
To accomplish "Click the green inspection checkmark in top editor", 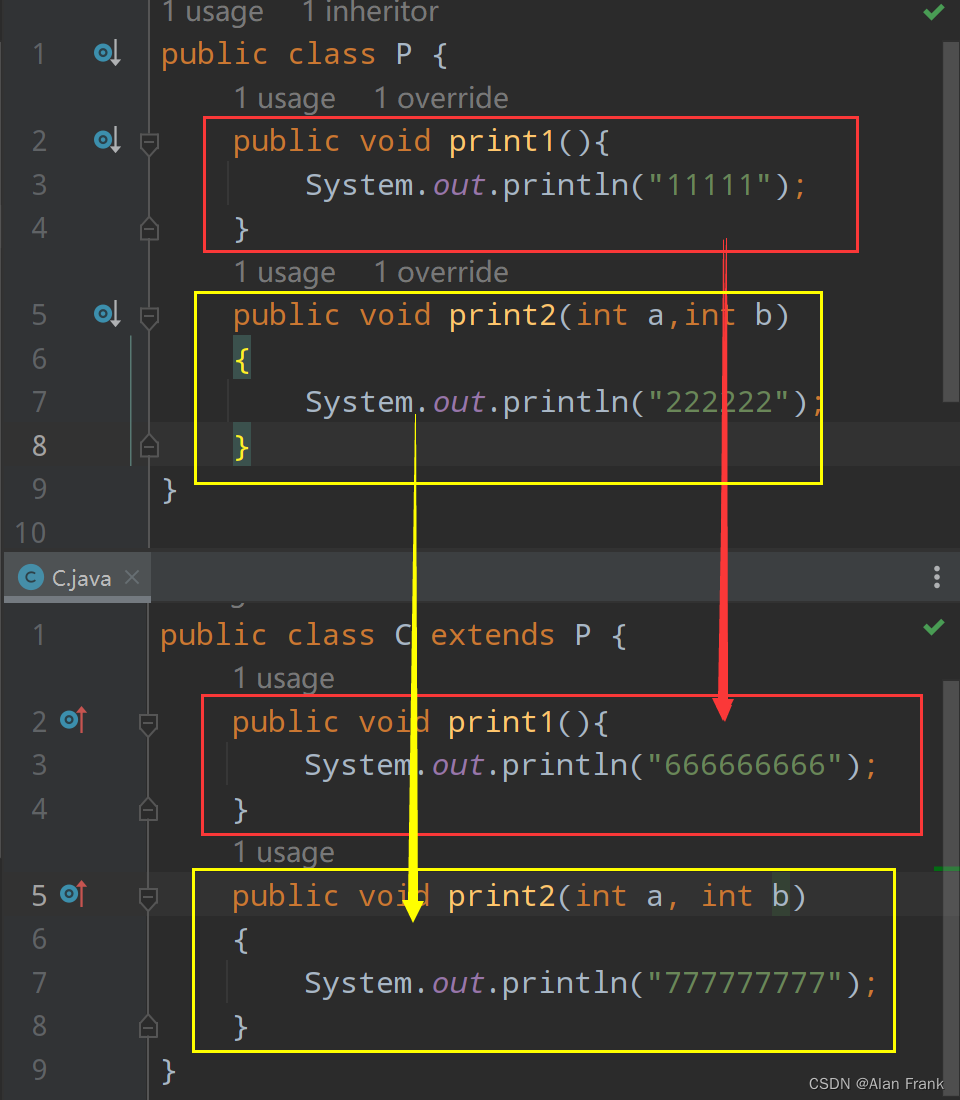I will click(933, 13).
